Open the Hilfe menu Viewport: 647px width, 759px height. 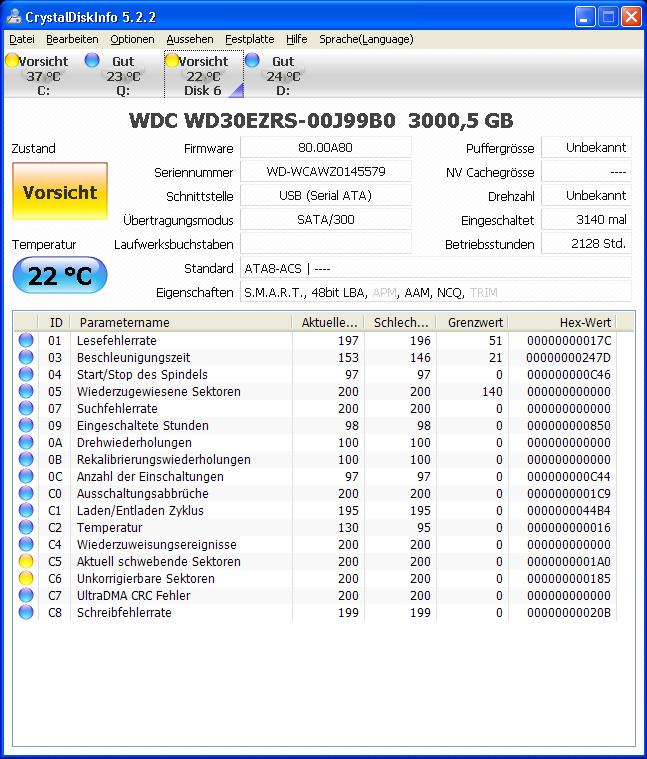tap(296, 39)
